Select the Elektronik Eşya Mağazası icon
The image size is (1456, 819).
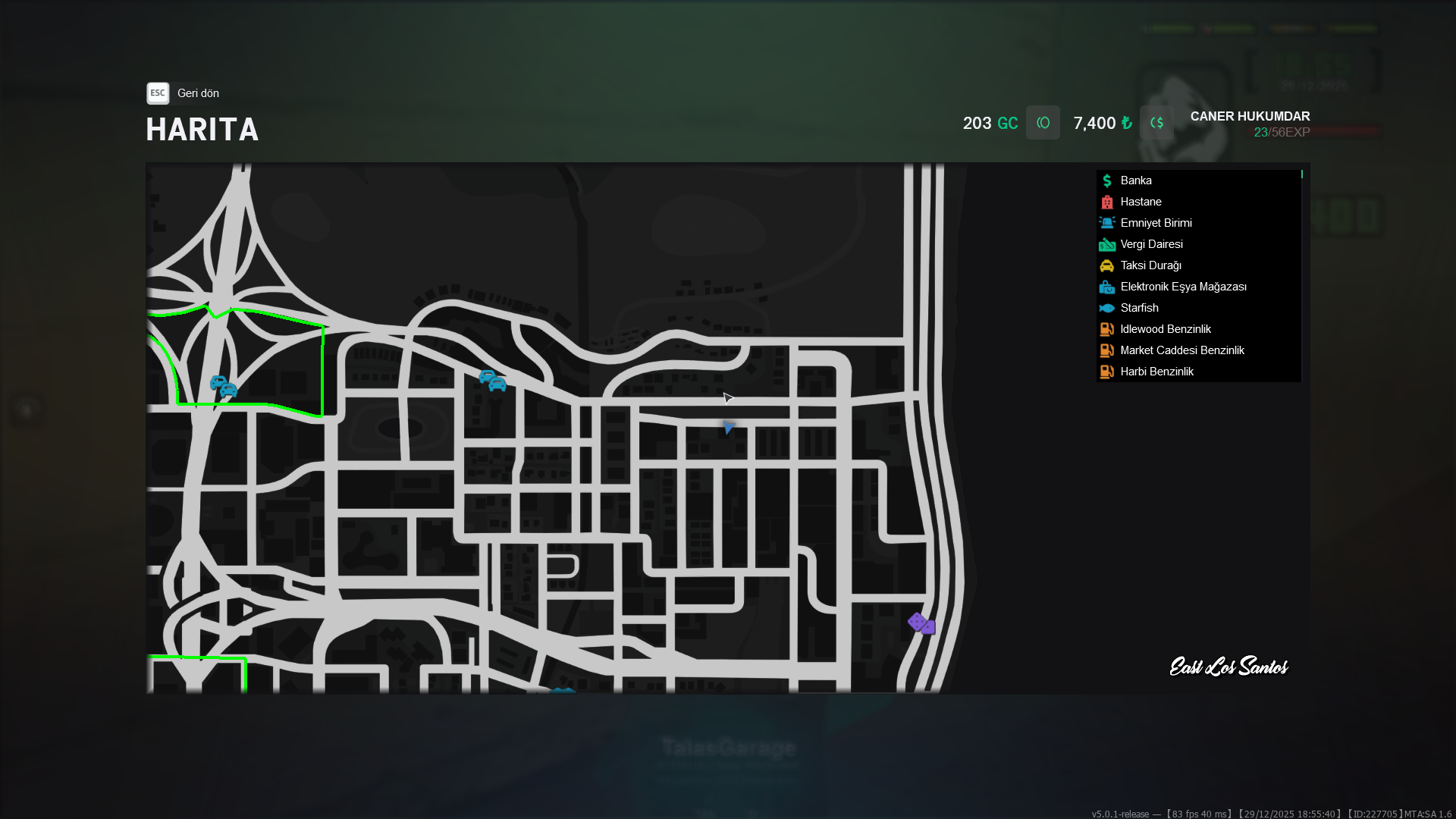coord(1107,287)
